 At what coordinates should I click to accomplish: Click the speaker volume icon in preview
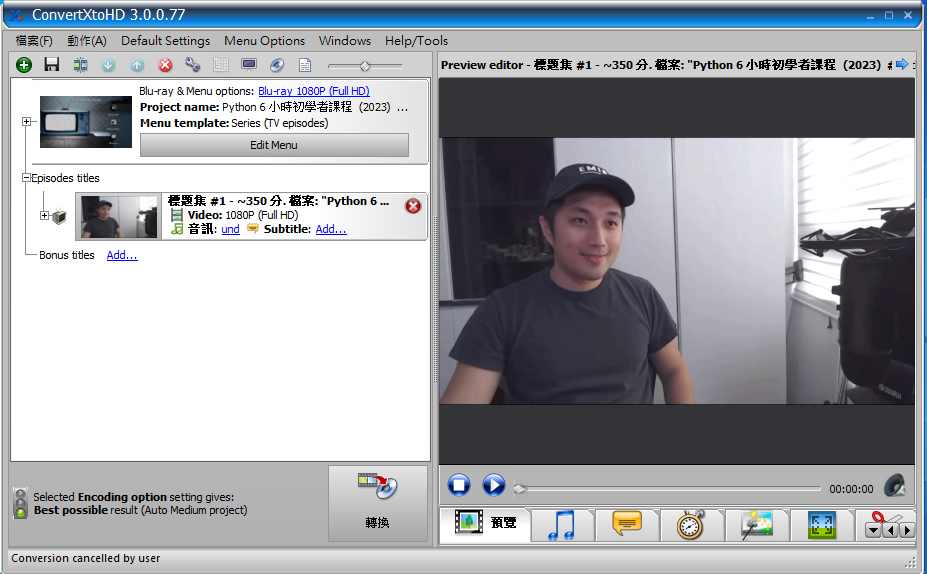pos(895,487)
